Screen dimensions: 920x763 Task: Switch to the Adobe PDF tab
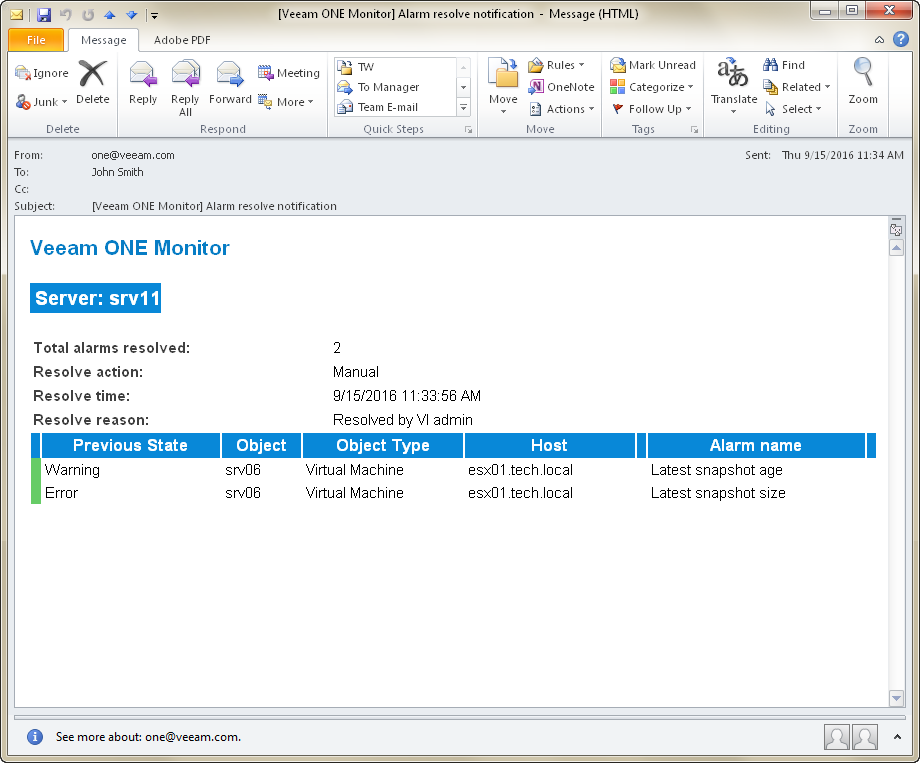(x=182, y=40)
